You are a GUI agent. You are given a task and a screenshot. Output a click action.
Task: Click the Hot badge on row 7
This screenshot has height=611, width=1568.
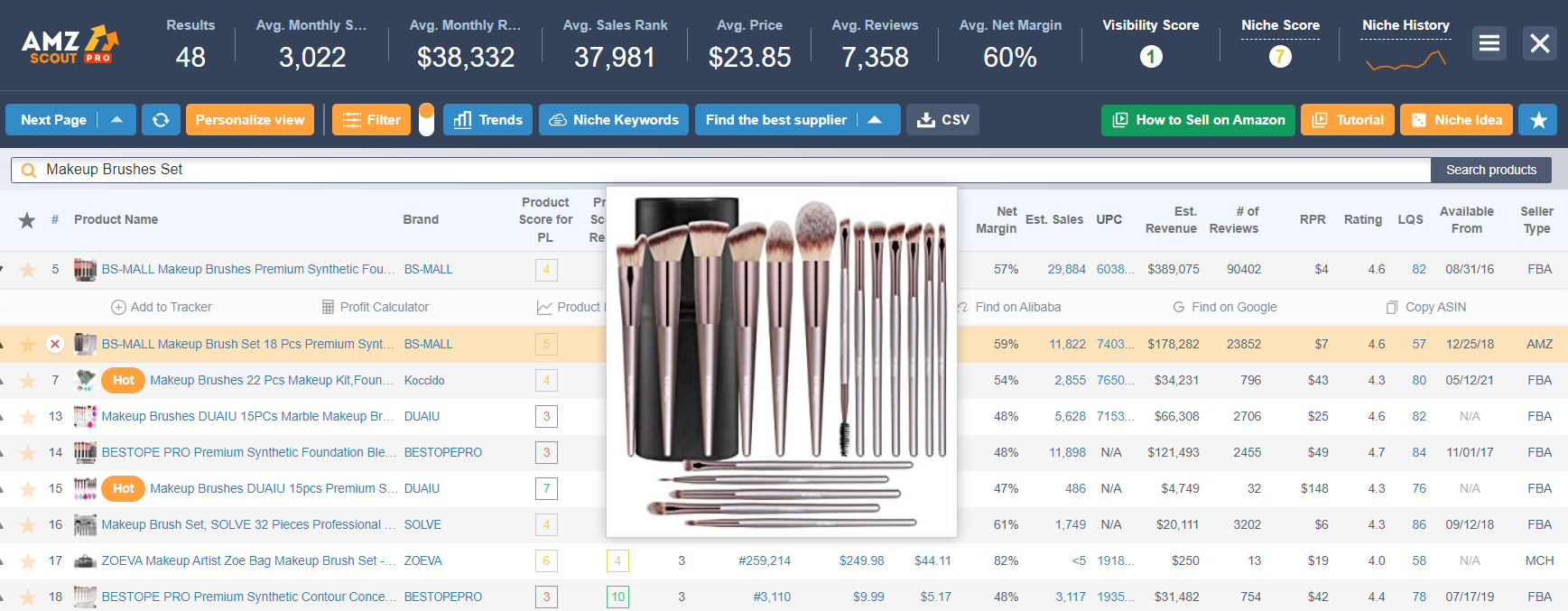pos(124,380)
